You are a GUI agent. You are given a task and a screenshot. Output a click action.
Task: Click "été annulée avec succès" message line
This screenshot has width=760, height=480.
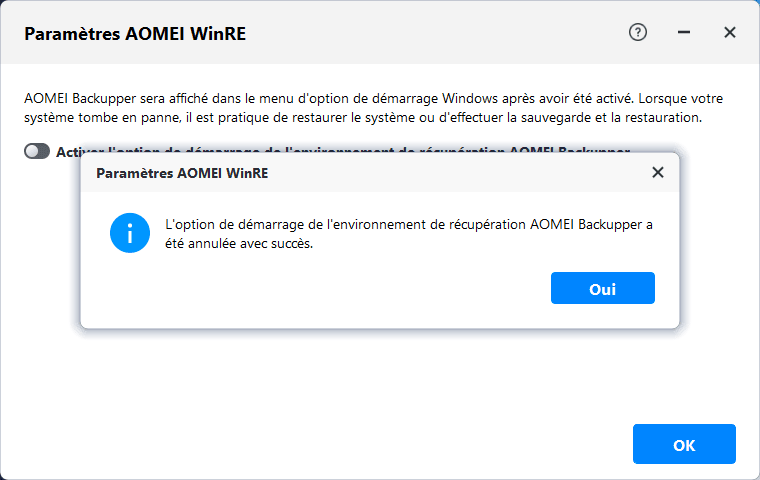click(x=239, y=244)
